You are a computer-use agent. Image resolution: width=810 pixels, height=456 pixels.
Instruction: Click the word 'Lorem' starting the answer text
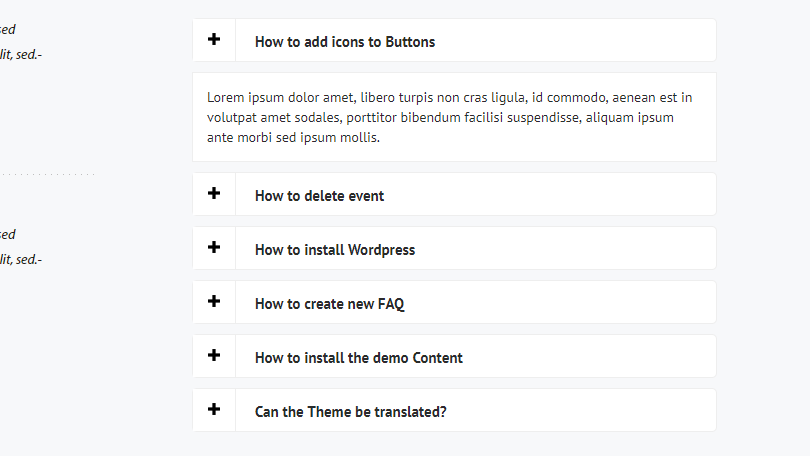[x=226, y=97]
